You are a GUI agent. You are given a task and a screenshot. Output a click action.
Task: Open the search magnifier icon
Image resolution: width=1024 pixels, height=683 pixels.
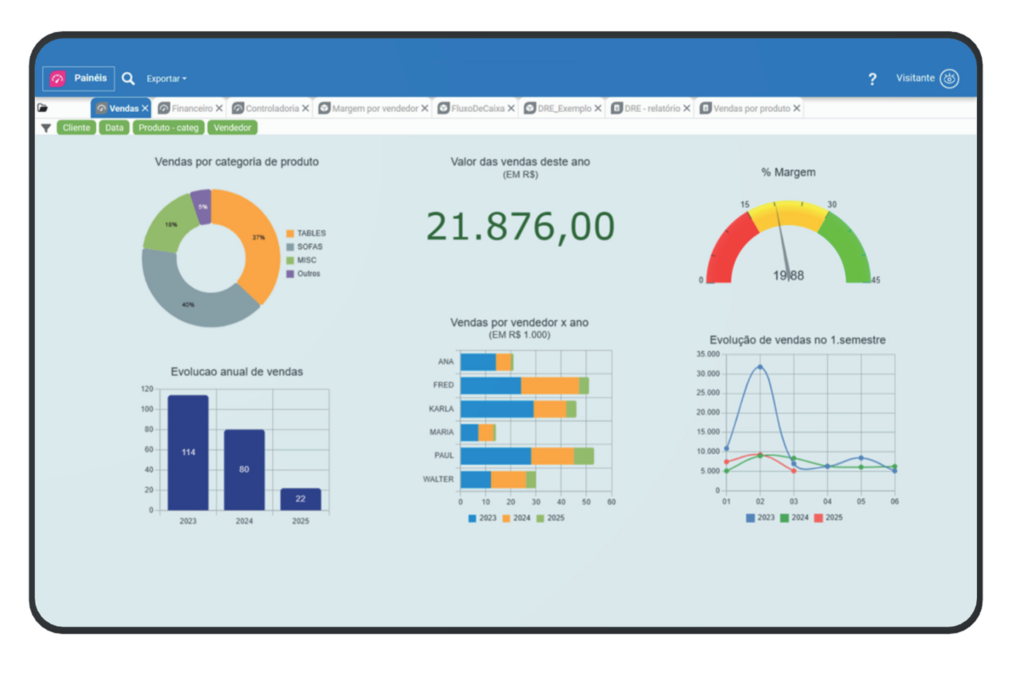[x=128, y=78]
